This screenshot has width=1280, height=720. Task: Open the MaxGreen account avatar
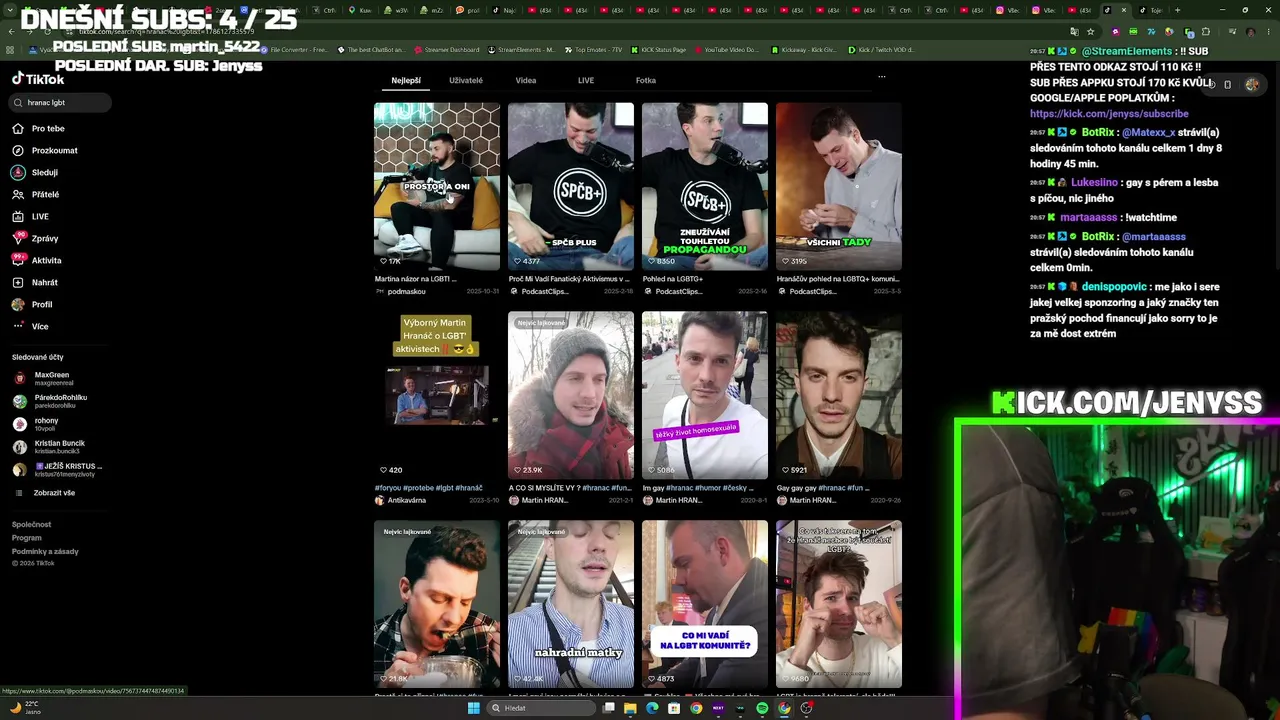pos(20,378)
